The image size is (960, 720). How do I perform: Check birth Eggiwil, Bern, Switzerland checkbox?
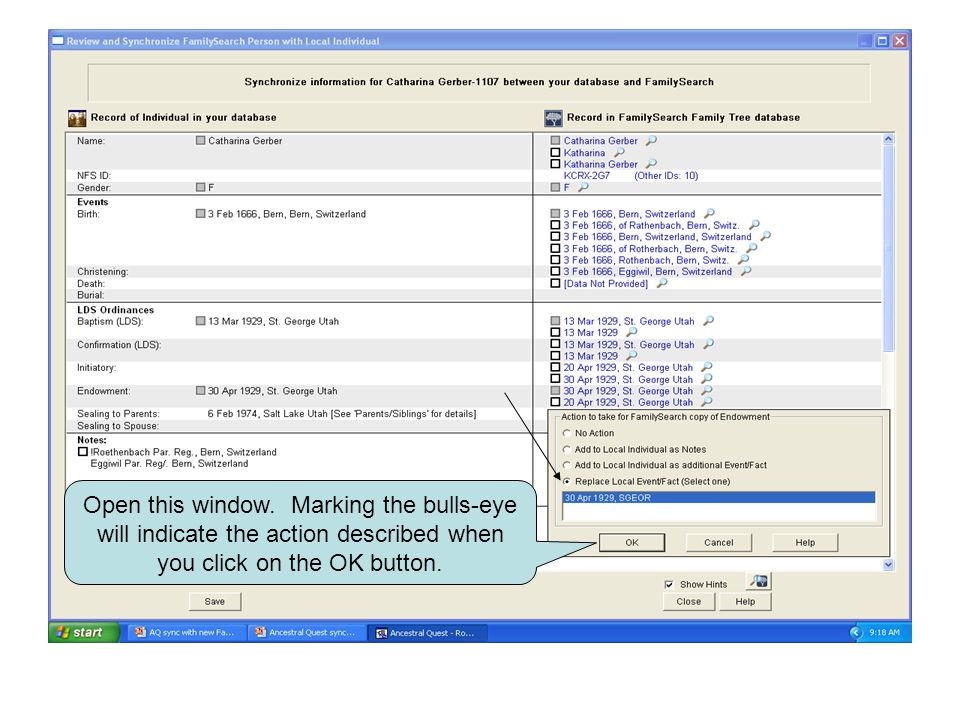pyautogui.click(x=555, y=271)
